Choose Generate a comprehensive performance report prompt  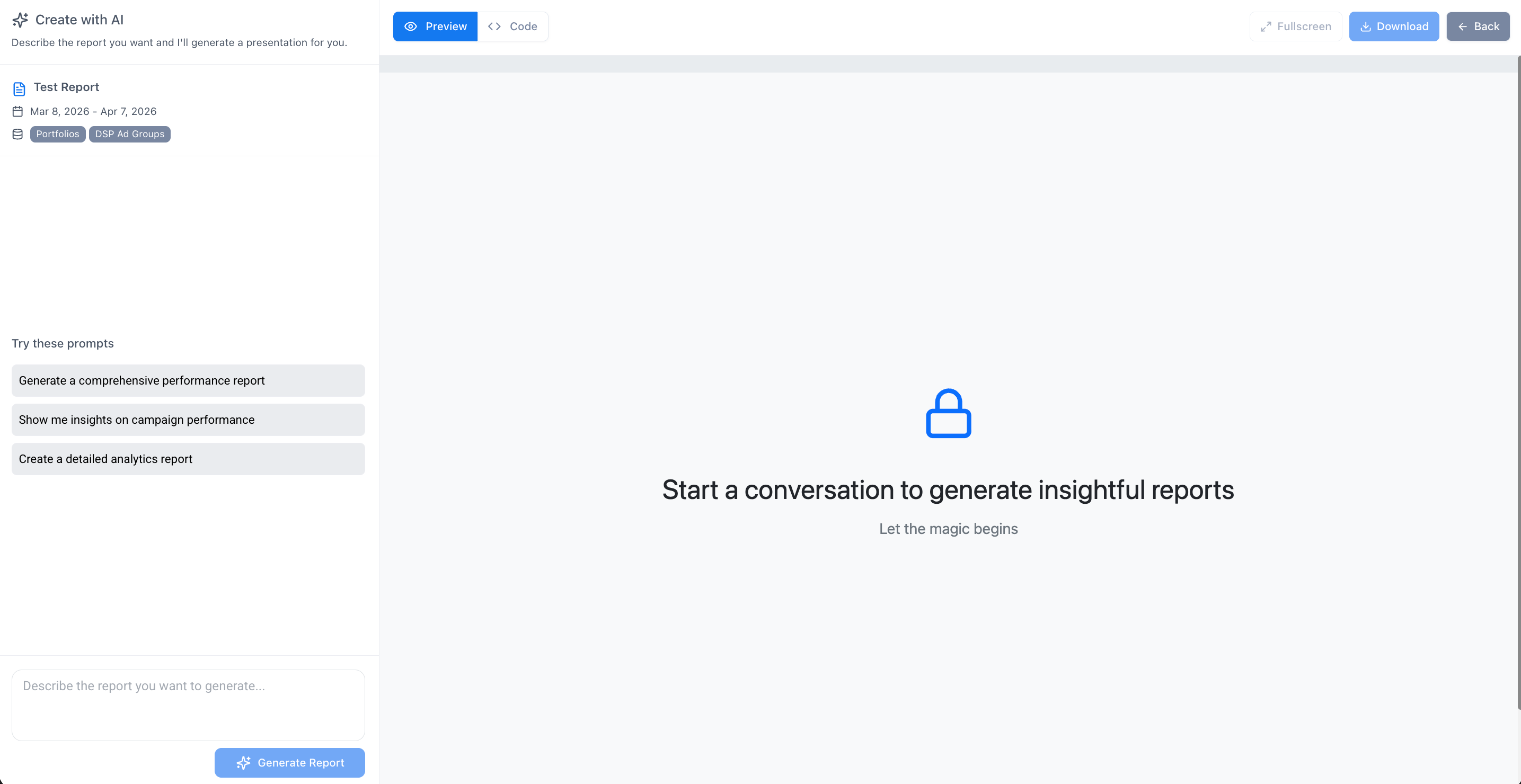[x=188, y=380]
